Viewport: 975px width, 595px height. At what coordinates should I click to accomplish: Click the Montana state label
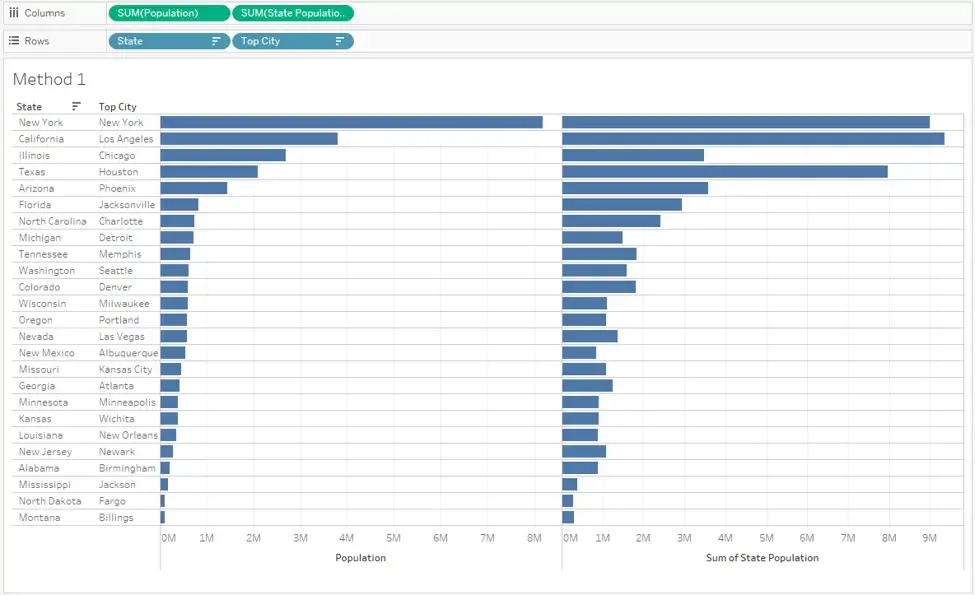pos(39,517)
